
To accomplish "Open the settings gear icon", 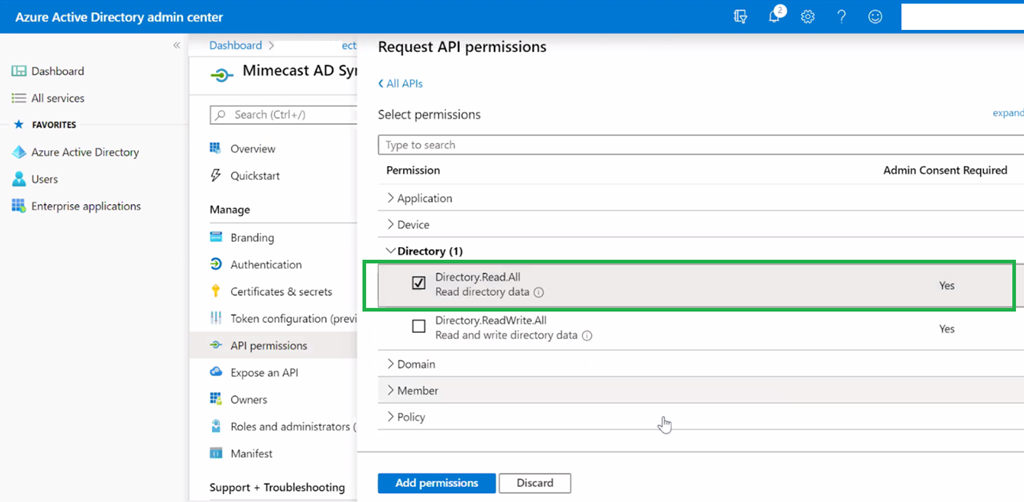I will coord(808,17).
